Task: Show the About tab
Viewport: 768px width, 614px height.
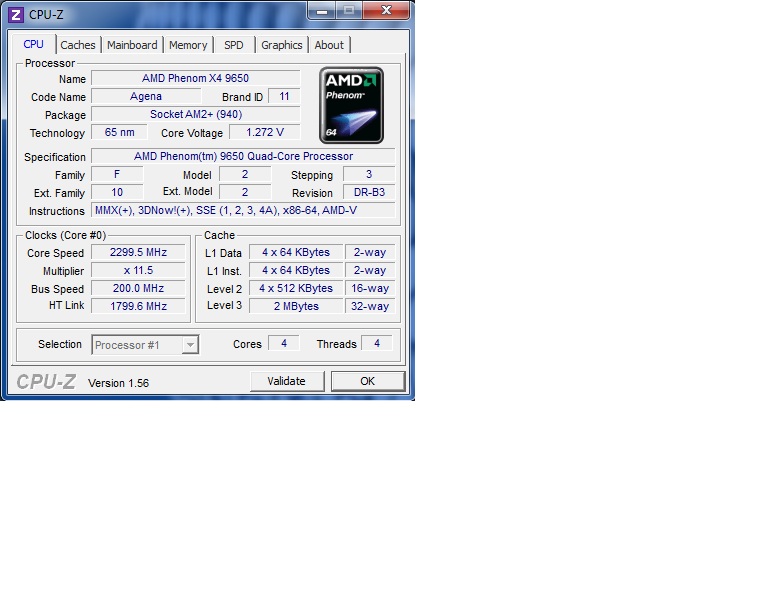Action: [329, 45]
